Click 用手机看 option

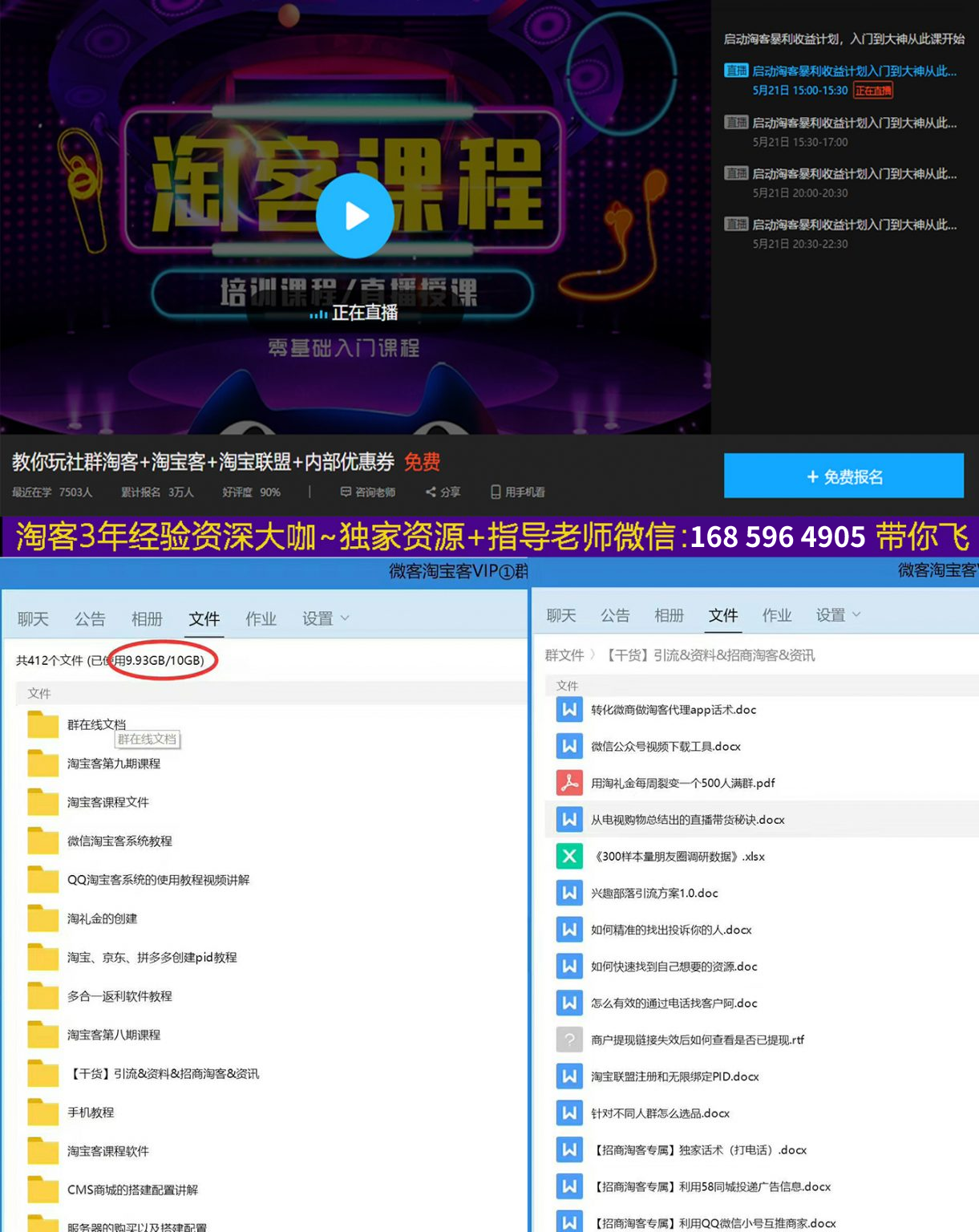coord(518,492)
